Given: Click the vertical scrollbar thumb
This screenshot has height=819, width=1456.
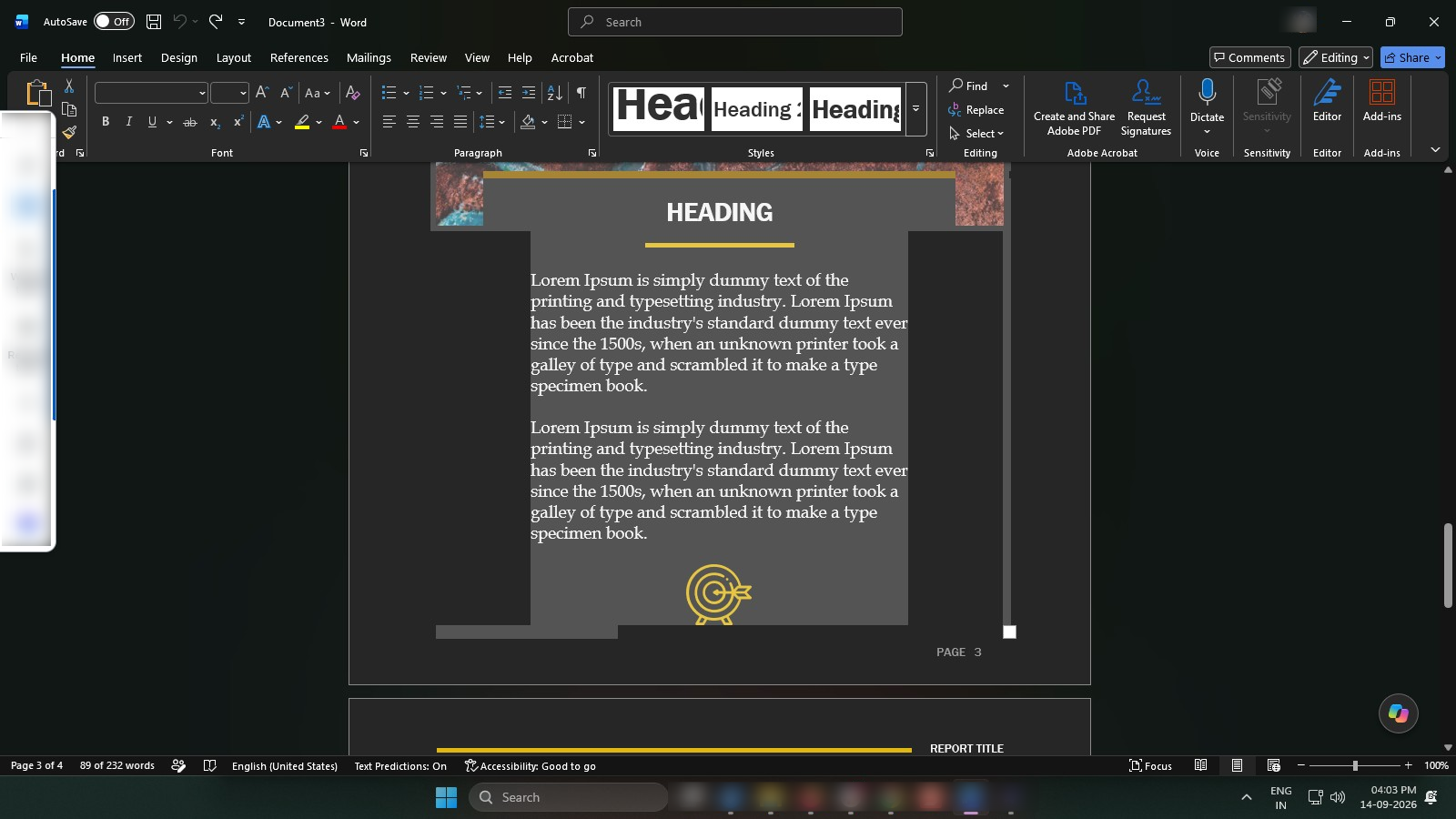Looking at the screenshot, I should click(x=1448, y=565).
